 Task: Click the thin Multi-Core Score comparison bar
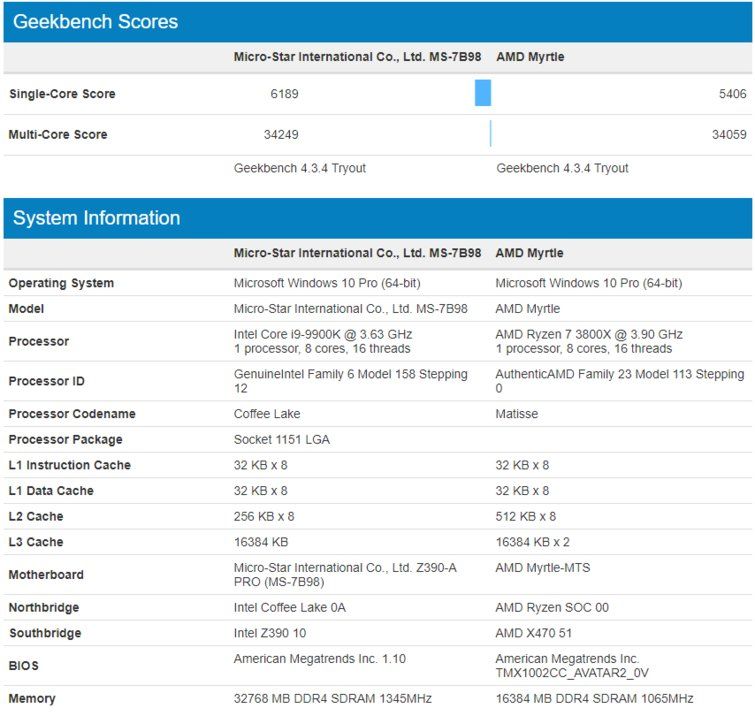[x=490, y=133]
